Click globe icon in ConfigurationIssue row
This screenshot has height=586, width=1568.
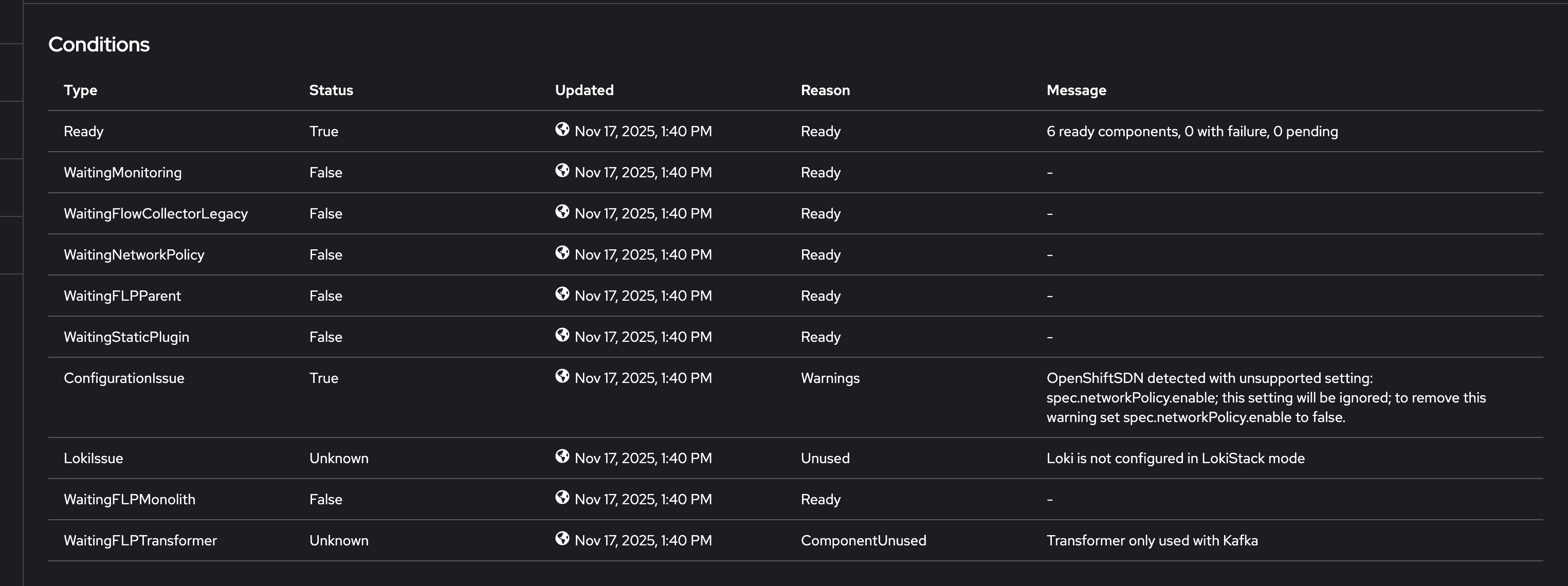562,376
